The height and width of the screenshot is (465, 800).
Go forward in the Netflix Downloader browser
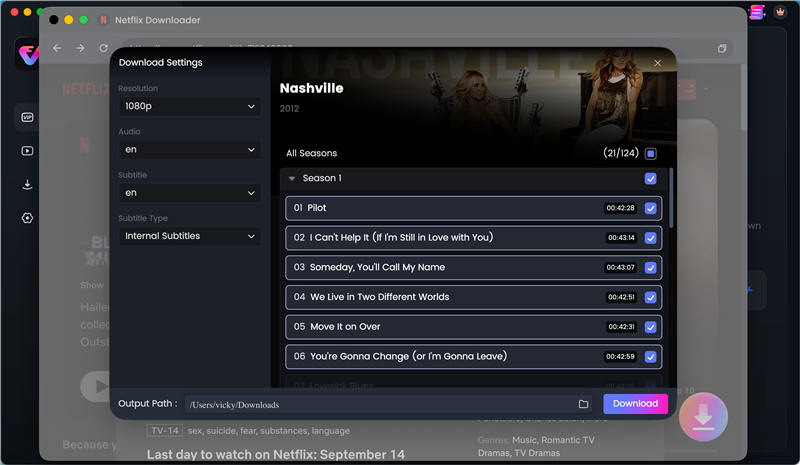(80, 48)
